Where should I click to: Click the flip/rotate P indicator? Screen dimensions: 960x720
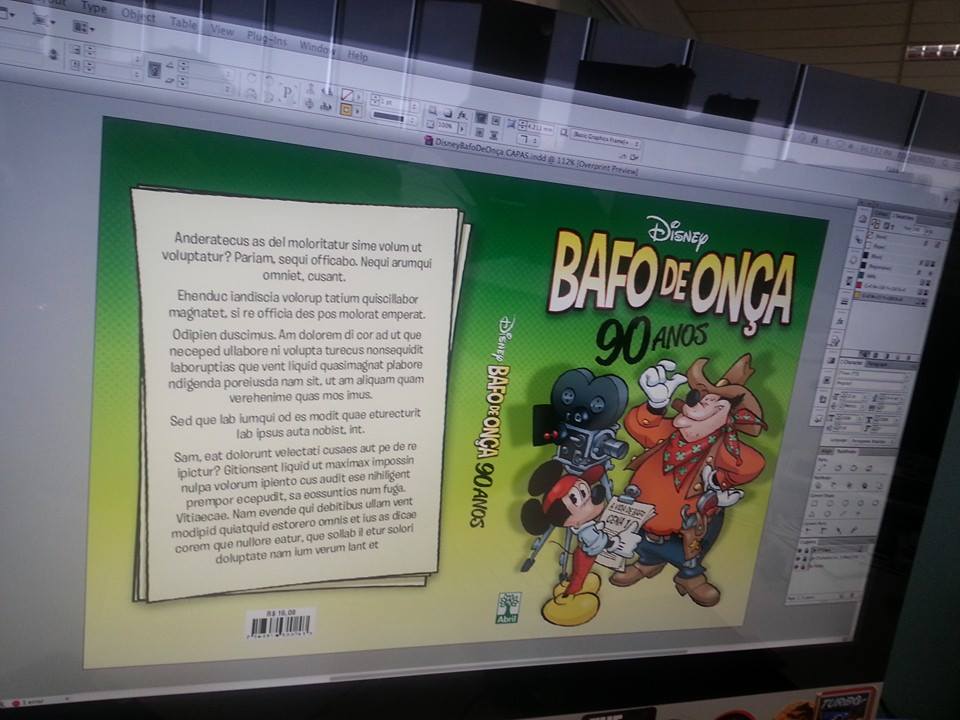point(288,92)
